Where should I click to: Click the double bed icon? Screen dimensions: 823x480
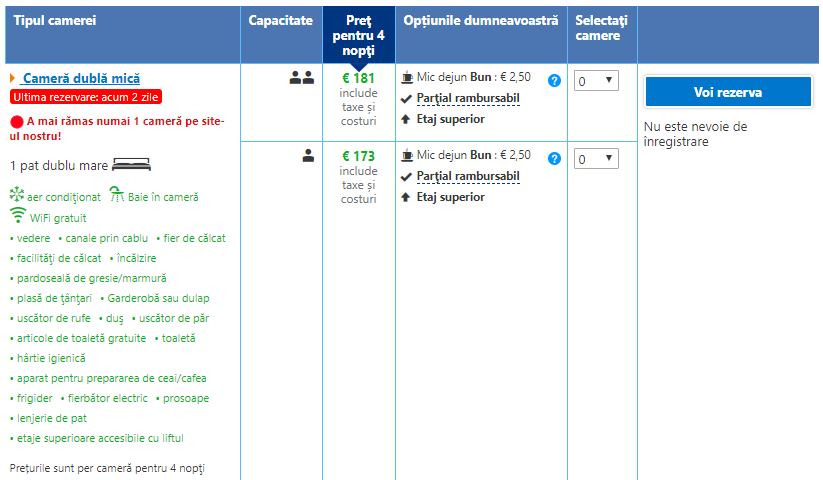click(131, 165)
